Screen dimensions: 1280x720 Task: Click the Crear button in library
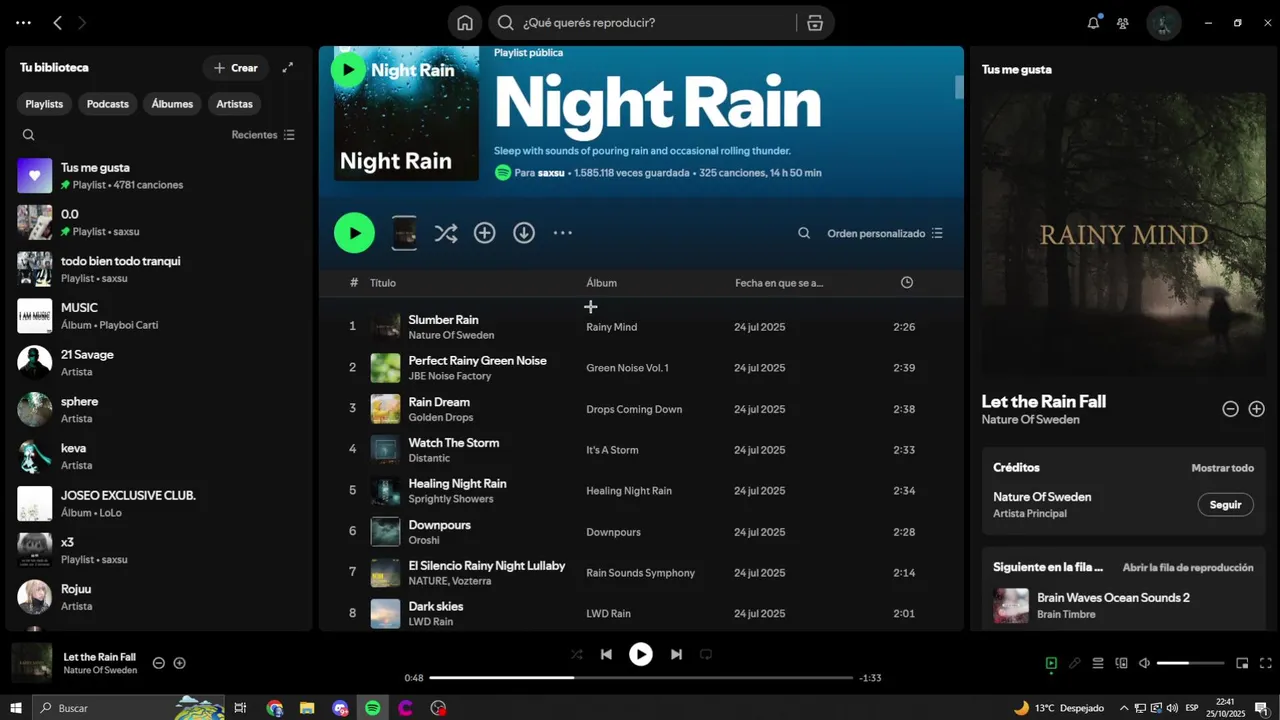tap(236, 68)
